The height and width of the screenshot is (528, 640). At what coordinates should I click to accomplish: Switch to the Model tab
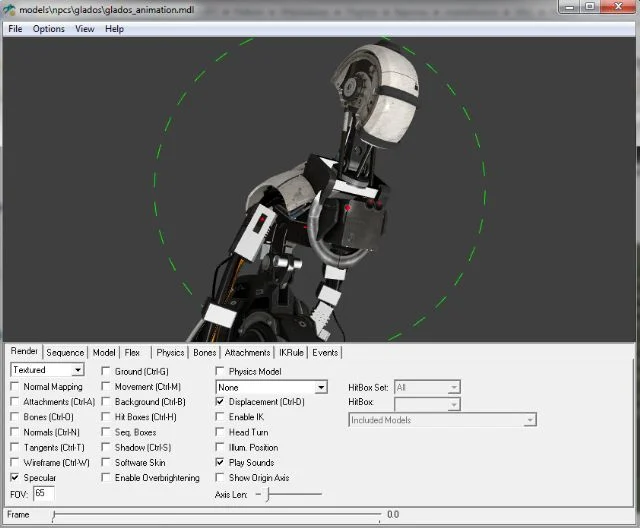104,353
